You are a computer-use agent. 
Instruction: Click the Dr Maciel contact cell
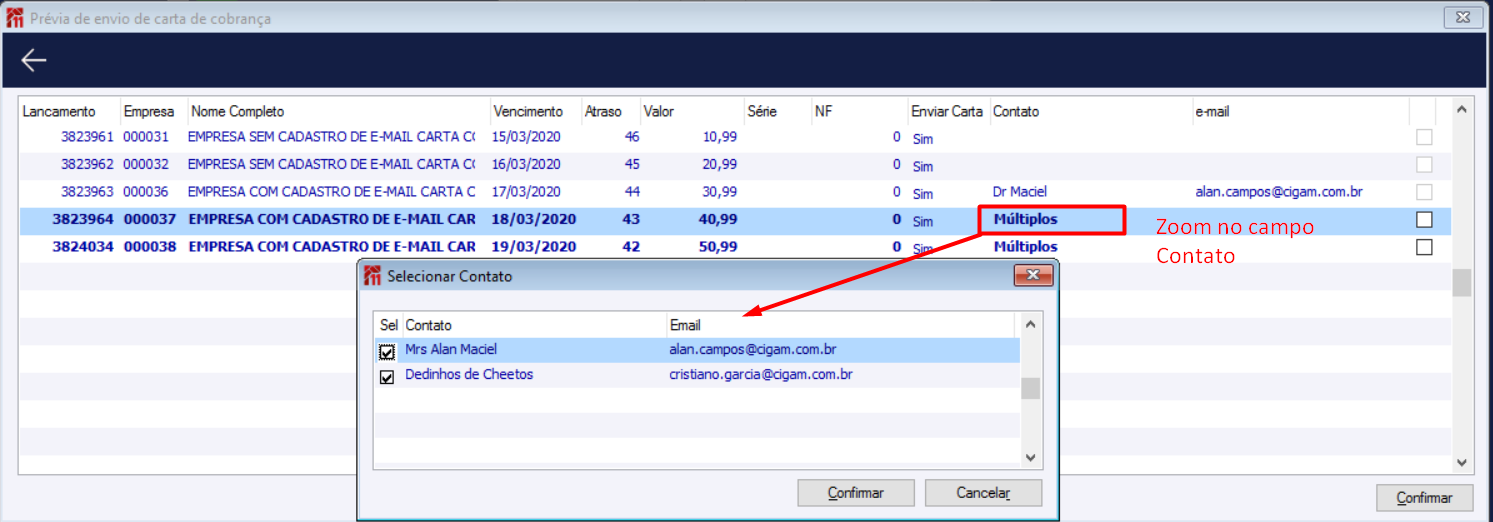(x=1020, y=192)
